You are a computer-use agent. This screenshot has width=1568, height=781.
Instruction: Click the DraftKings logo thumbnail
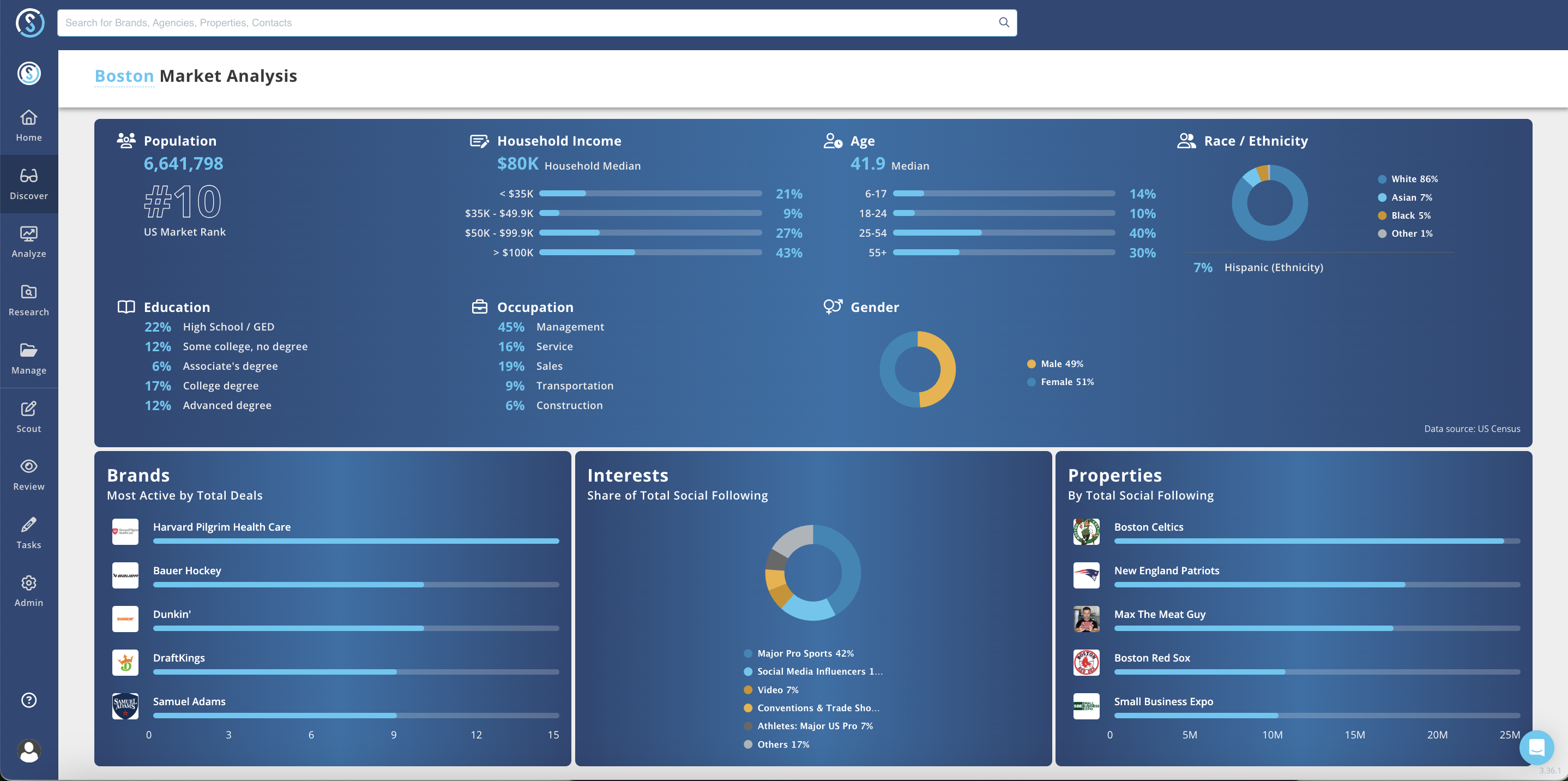125,662
